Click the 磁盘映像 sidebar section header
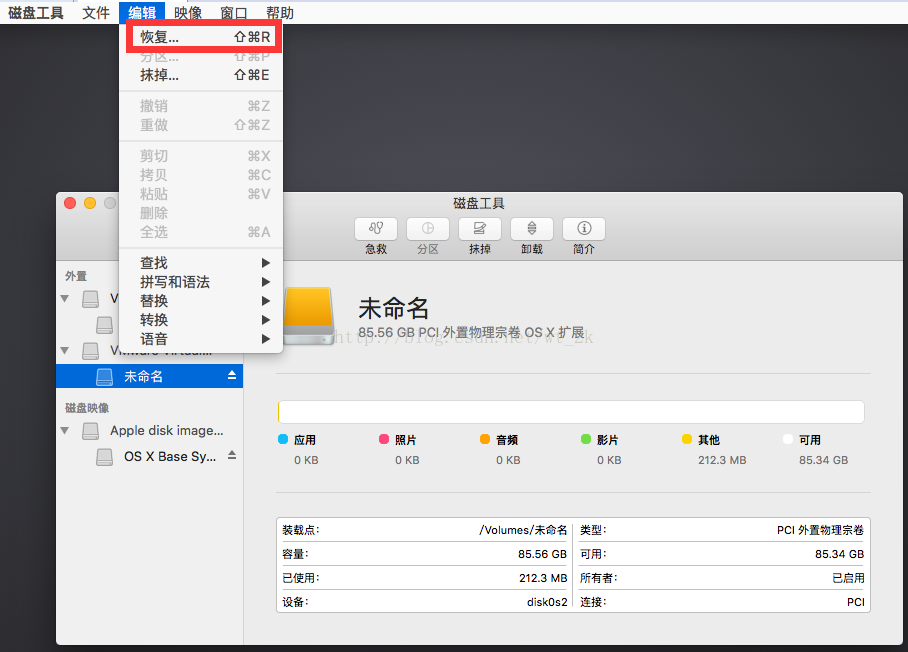The image size is (908, 652). click(87, 408)
